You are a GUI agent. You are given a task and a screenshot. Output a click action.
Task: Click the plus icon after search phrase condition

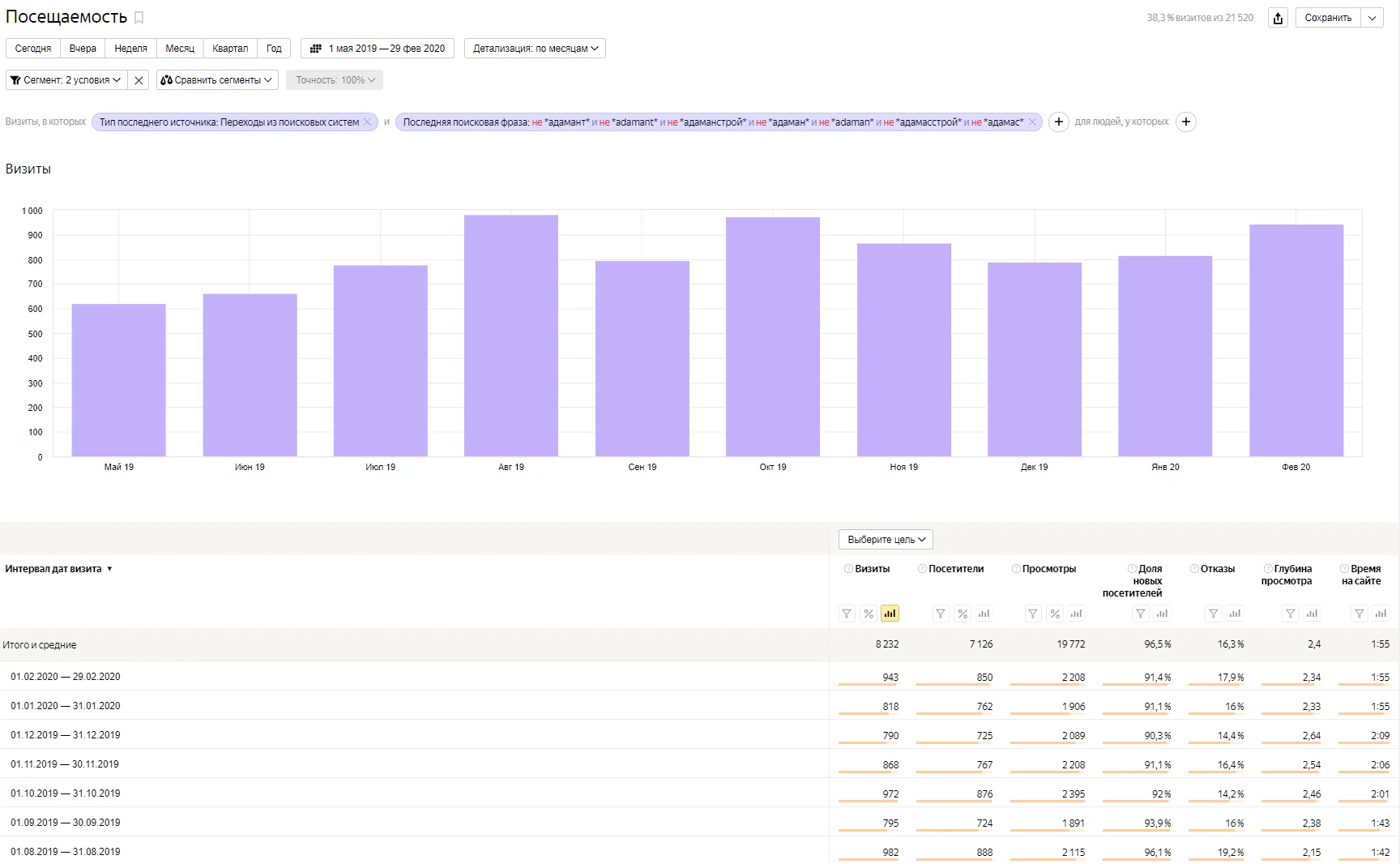[1058, 122]
